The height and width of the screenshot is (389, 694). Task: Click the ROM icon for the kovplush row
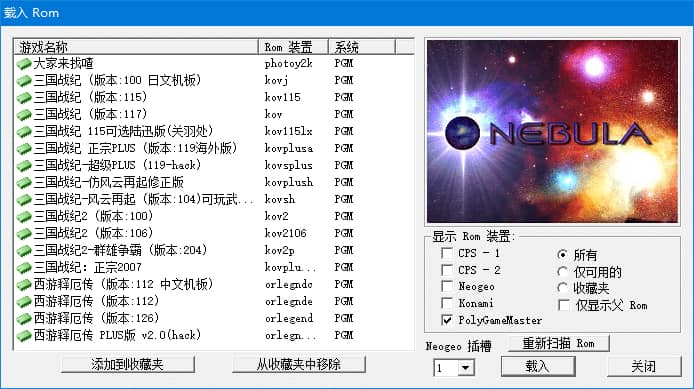point(24,183)
